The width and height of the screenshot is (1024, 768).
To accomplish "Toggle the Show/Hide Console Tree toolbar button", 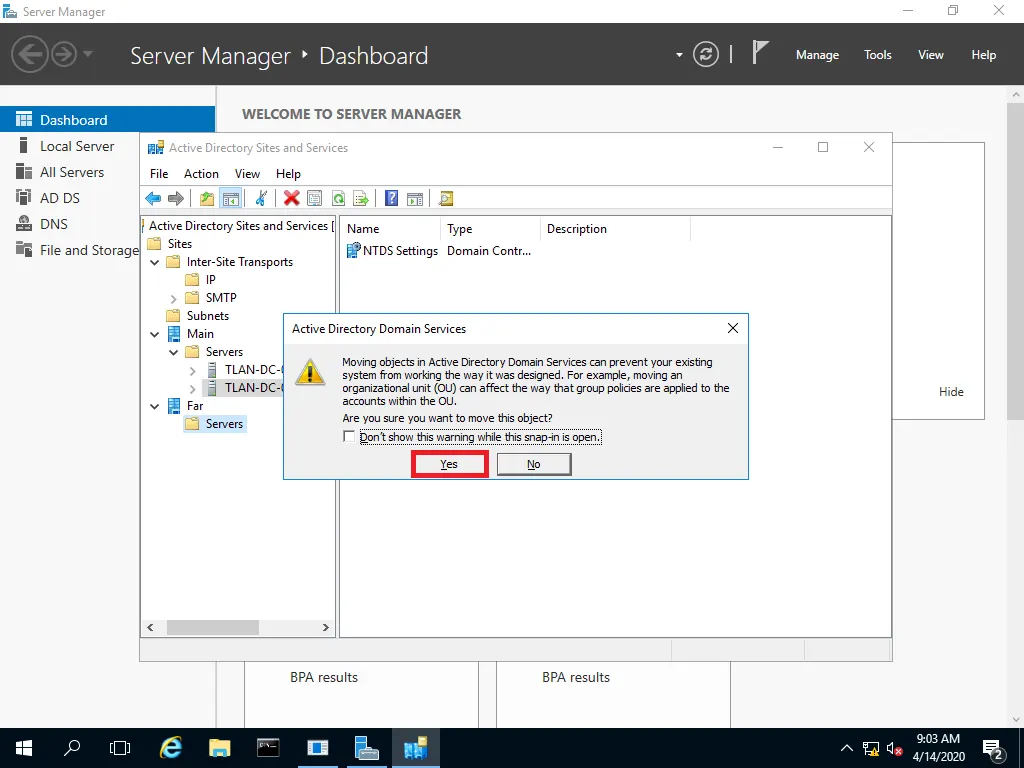I will (x=231, y=199).
